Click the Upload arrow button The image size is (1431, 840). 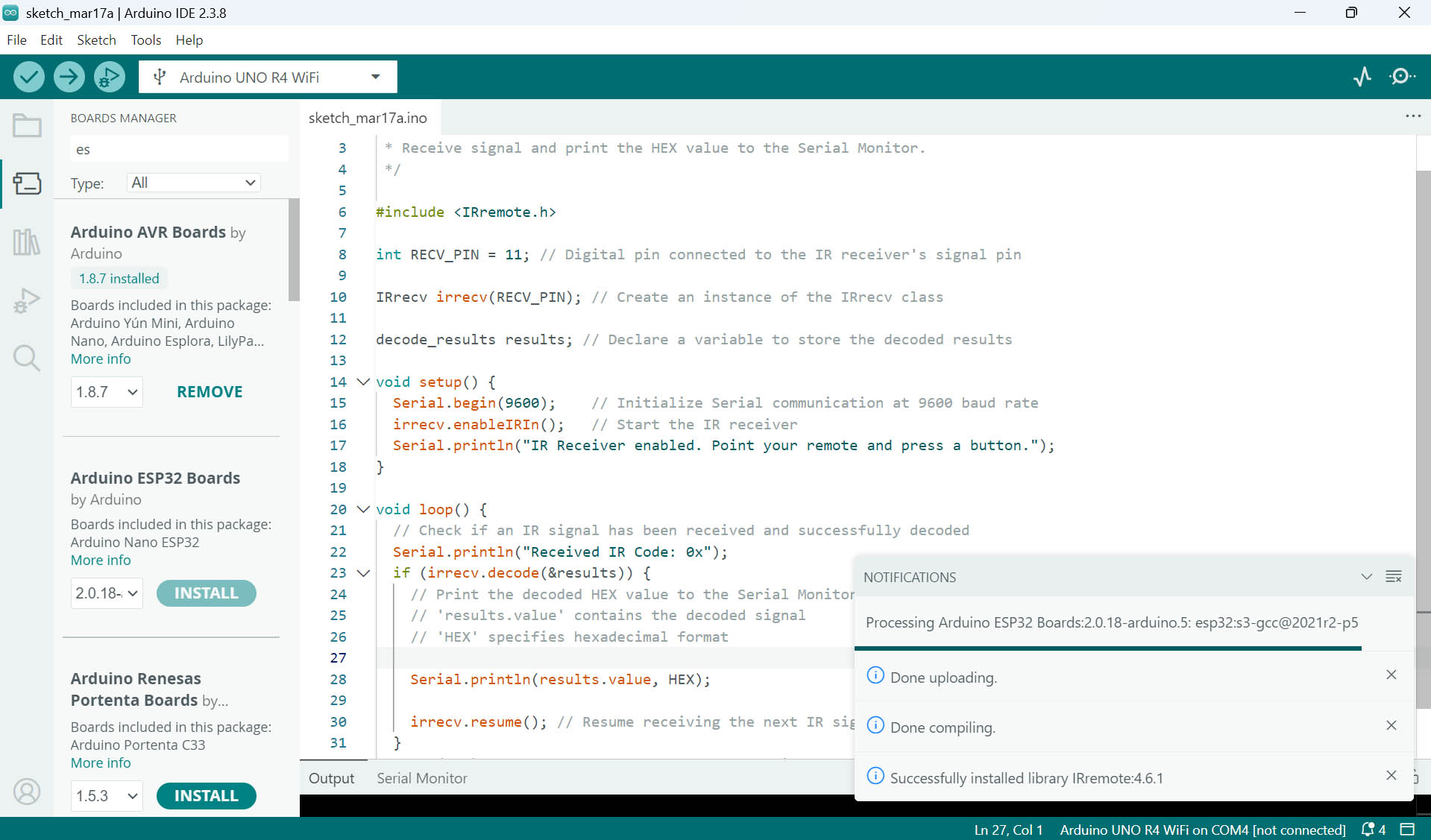click(x=69, y=77)
